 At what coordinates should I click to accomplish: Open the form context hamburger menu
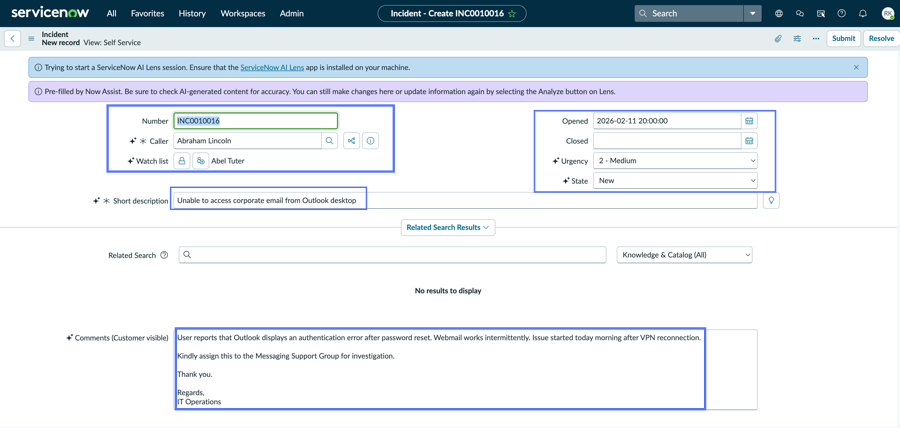[32, 39]
